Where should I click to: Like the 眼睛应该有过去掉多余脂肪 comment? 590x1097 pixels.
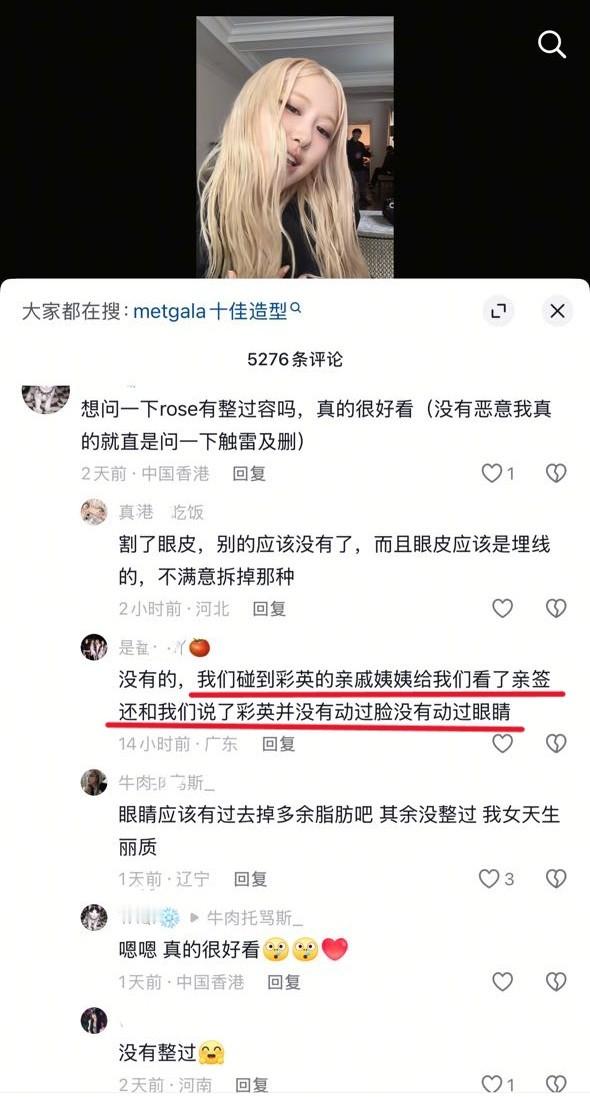tap(489, 879)
